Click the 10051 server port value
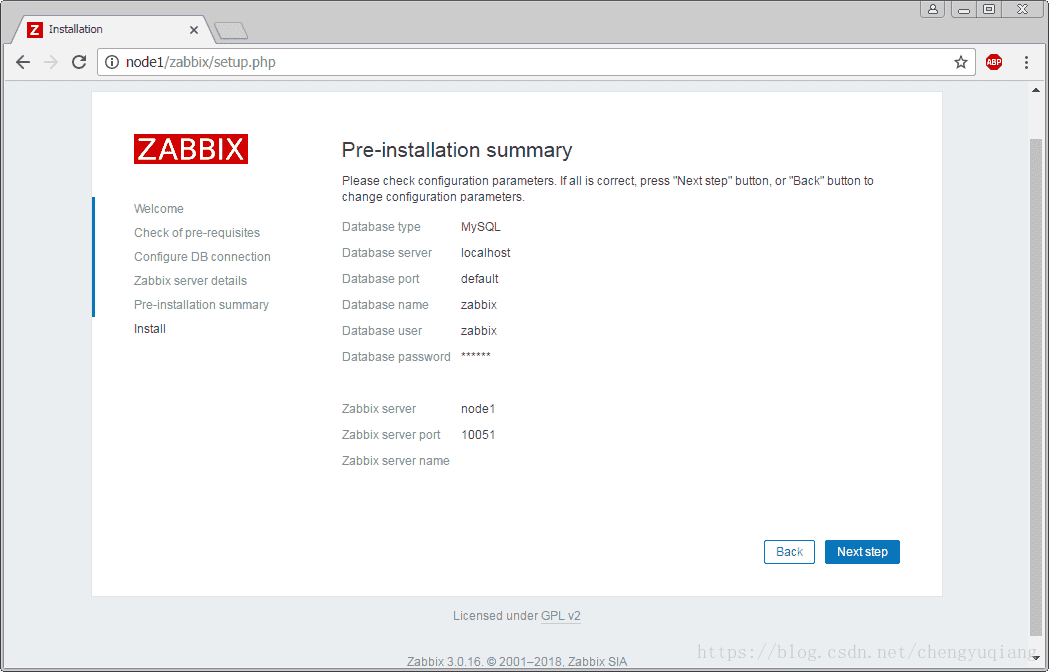Screen dimensions: 1049x672 point(478,435)
